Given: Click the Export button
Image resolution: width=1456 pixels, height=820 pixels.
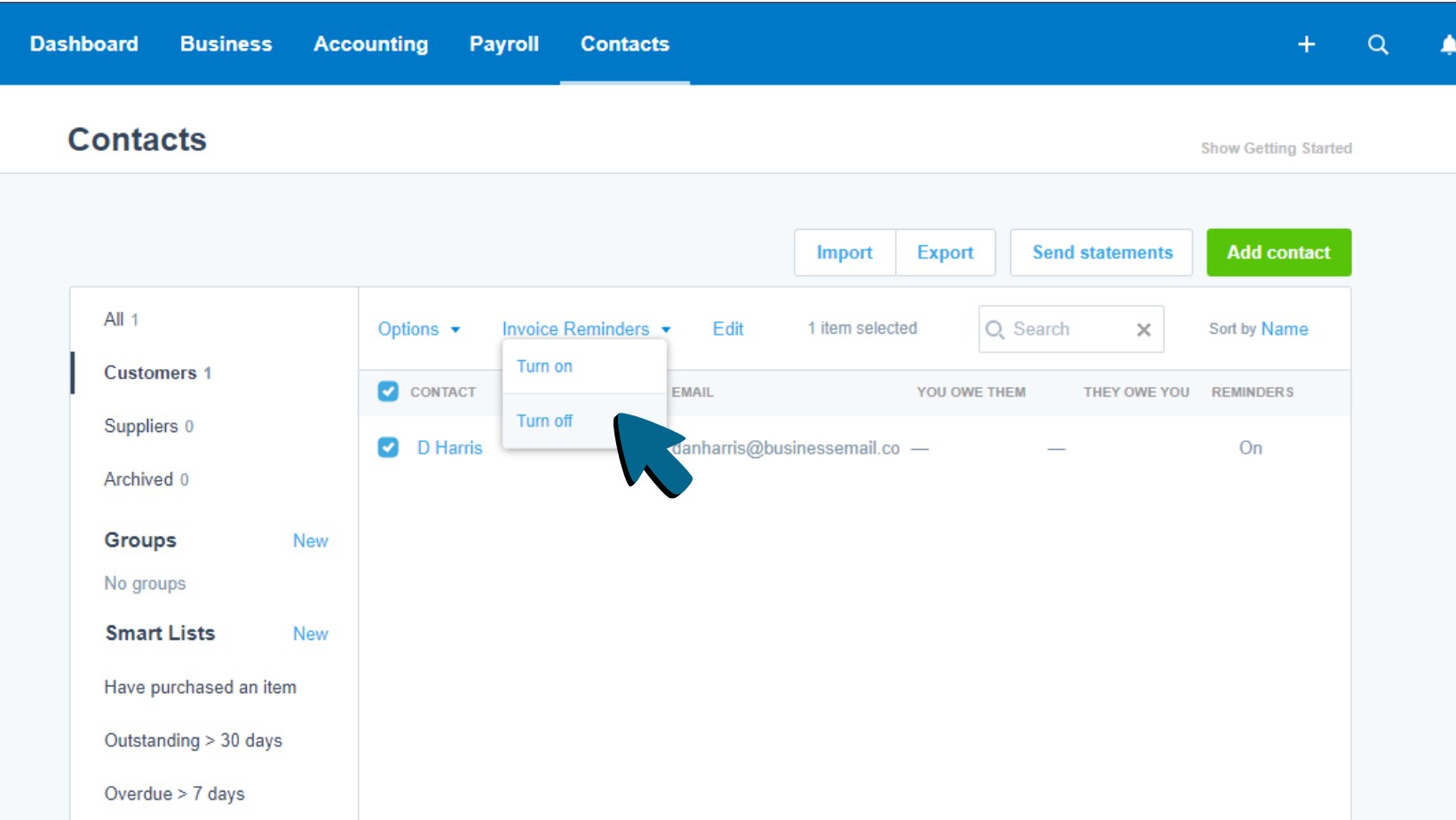Looking at the screenshot, I should coord(946,253).
